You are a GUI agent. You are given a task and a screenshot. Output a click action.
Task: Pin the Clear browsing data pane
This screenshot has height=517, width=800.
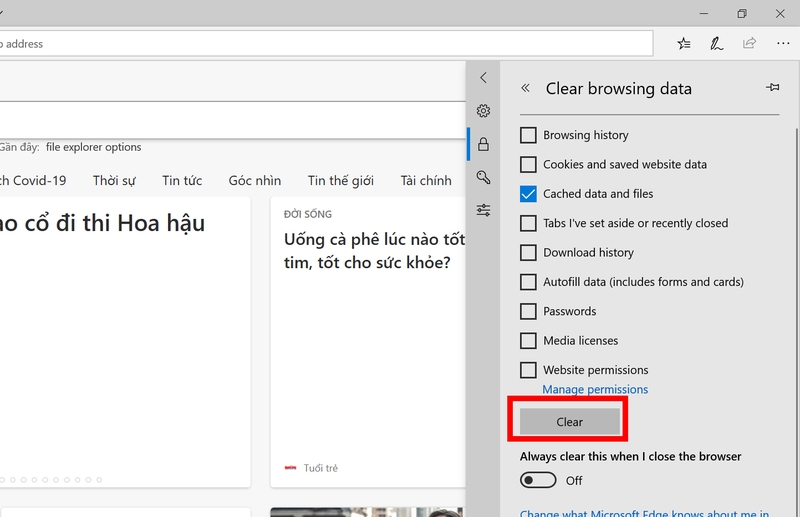click(772, 88)
